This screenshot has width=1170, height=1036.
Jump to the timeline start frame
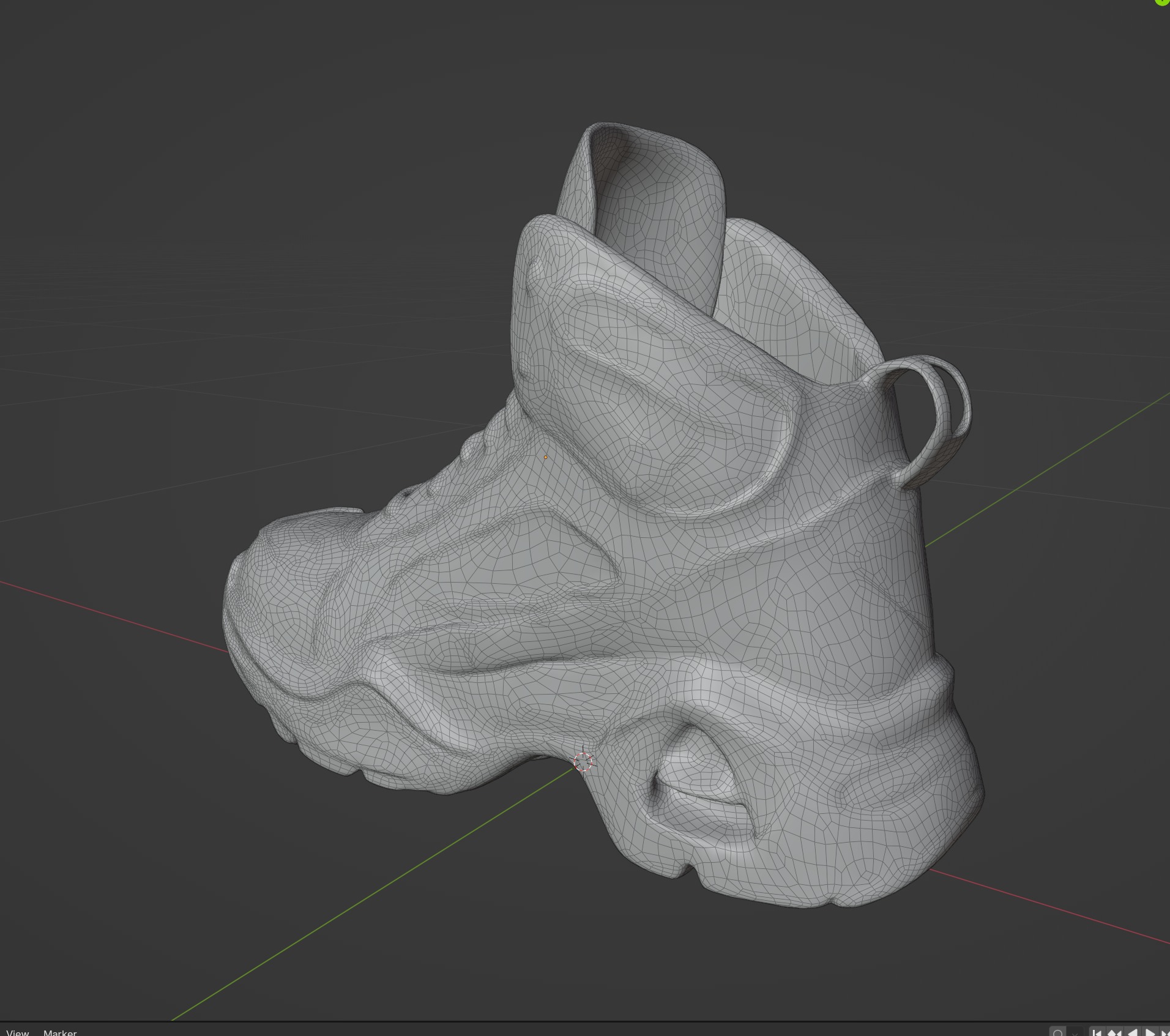(x=1097, y=1032)
